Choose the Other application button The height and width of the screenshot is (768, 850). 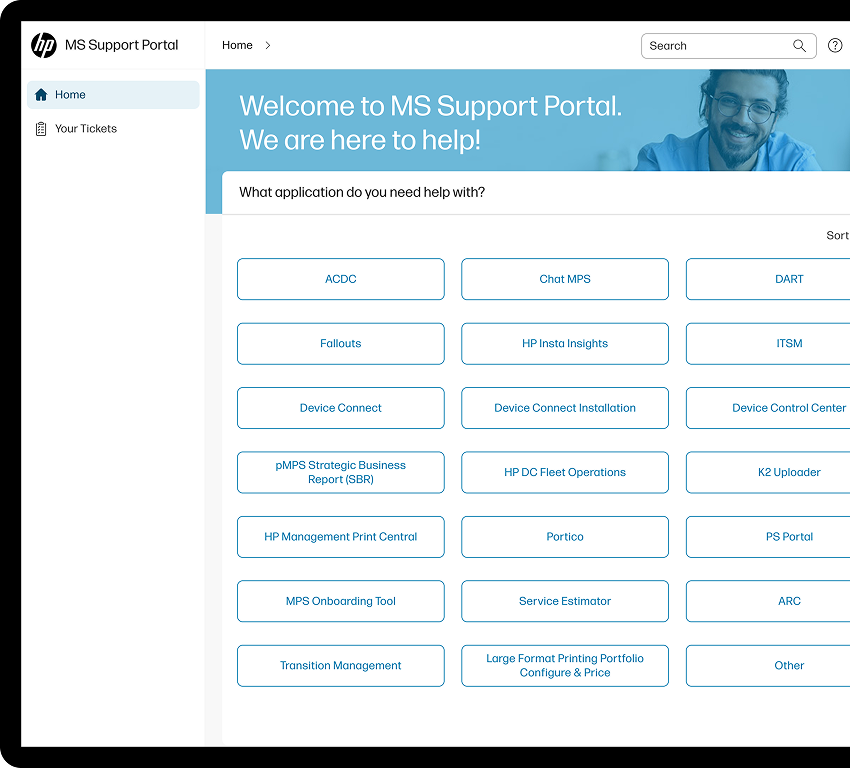[768, 666]
